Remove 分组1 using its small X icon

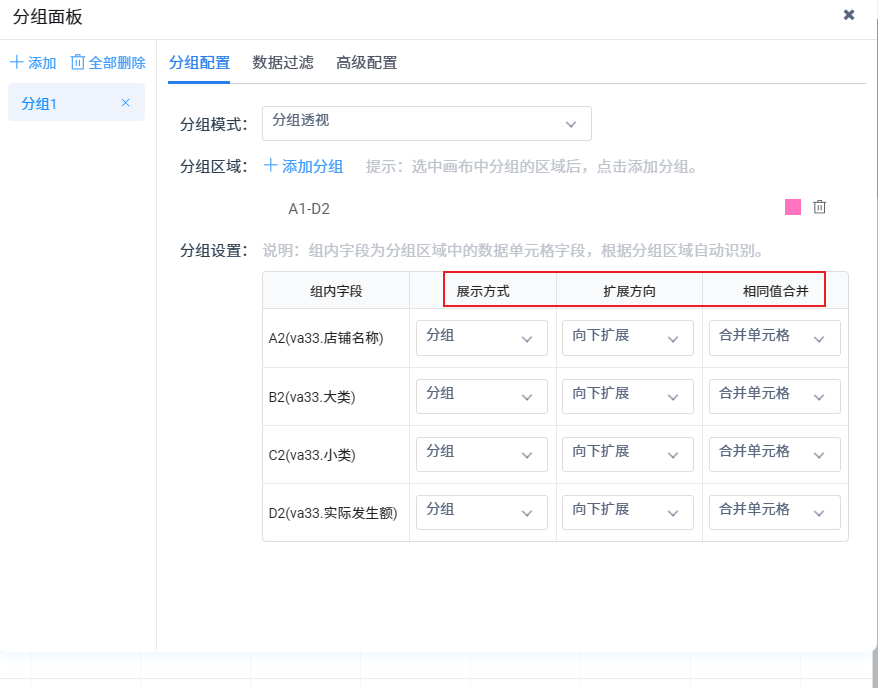coord(126,103)
